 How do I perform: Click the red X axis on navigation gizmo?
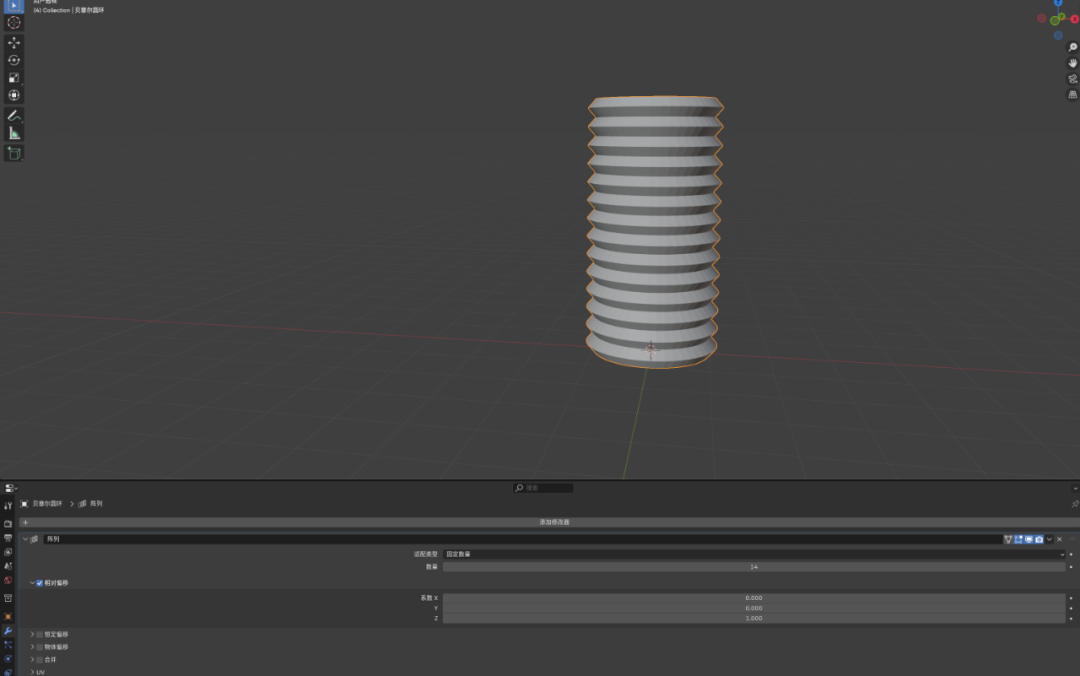(1074, 19)
